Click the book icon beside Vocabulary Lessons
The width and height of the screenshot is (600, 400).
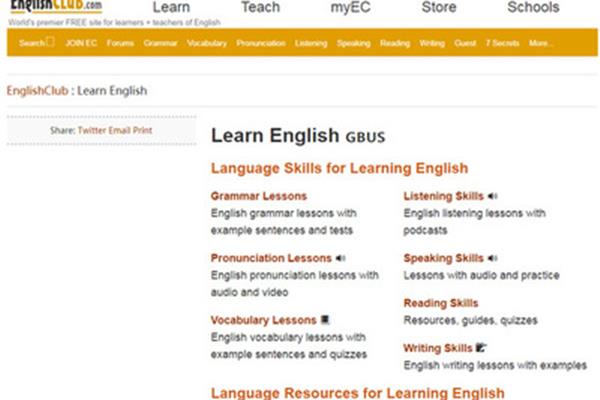(x=325, y=320)
